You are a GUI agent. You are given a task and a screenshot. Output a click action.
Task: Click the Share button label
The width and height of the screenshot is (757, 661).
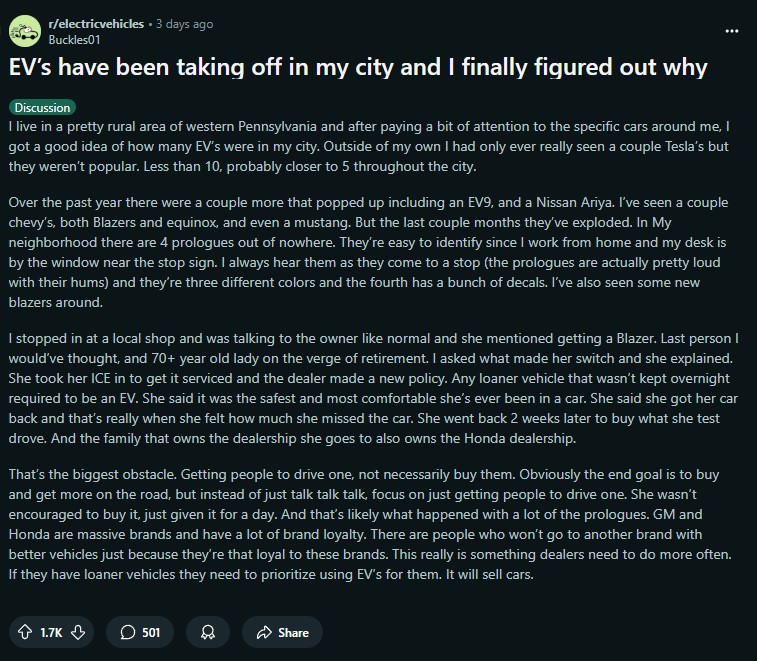(x=293, y=632)
